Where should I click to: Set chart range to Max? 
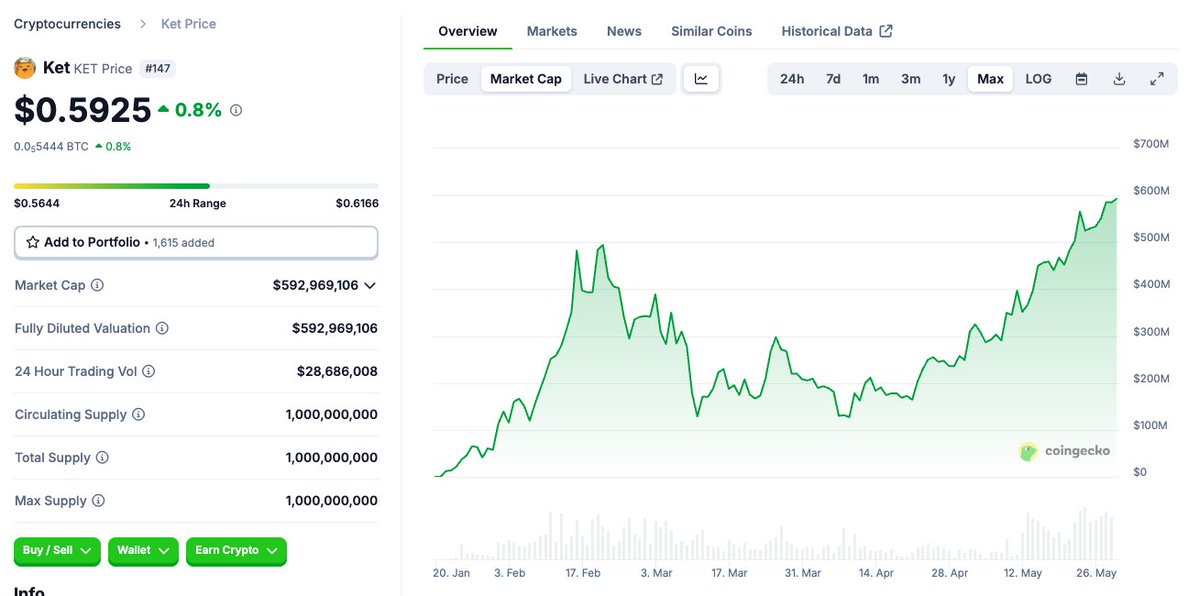[x=990, y=79]
